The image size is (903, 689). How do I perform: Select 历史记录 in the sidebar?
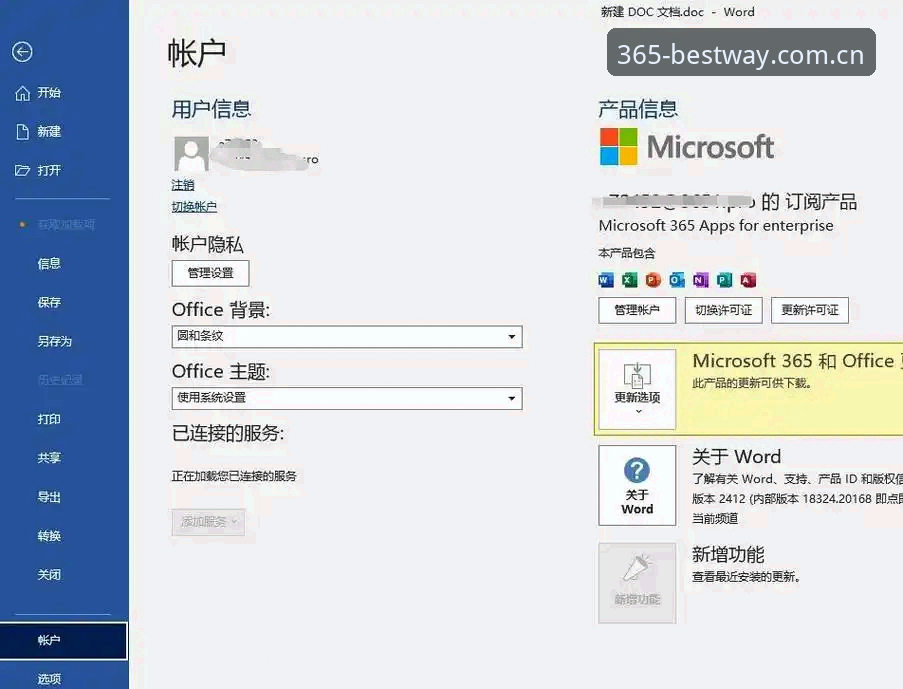pos(60,380)
